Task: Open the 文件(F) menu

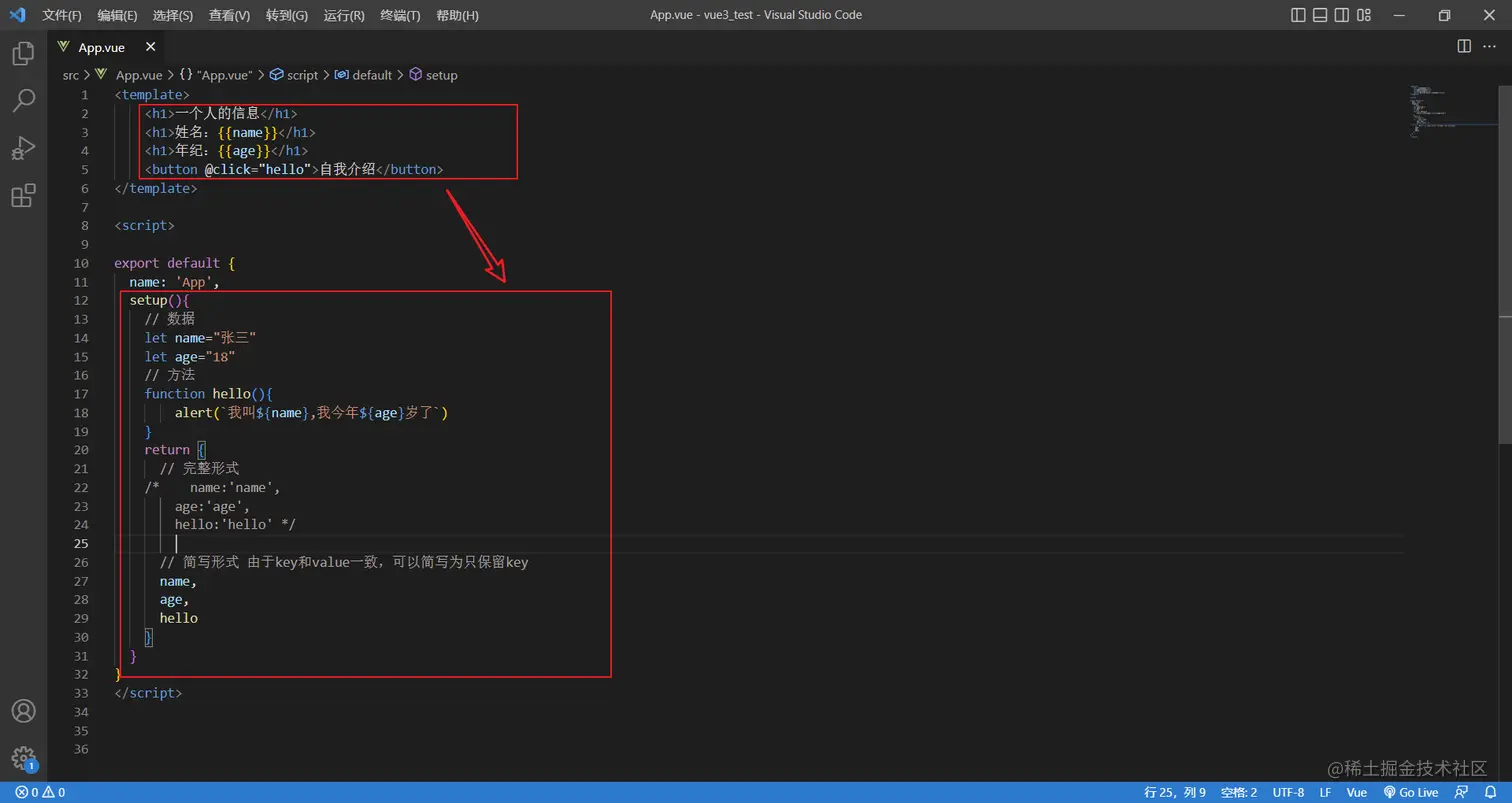Action: tap(62, 15)
